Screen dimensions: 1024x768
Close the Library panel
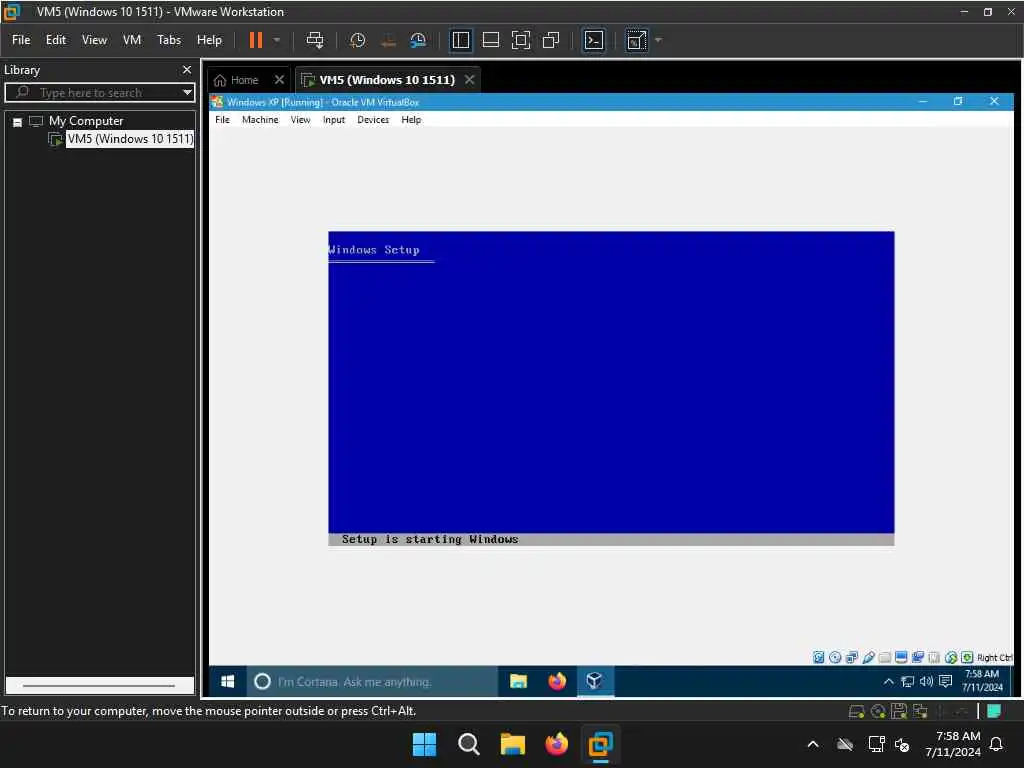[x=187, y=69]
